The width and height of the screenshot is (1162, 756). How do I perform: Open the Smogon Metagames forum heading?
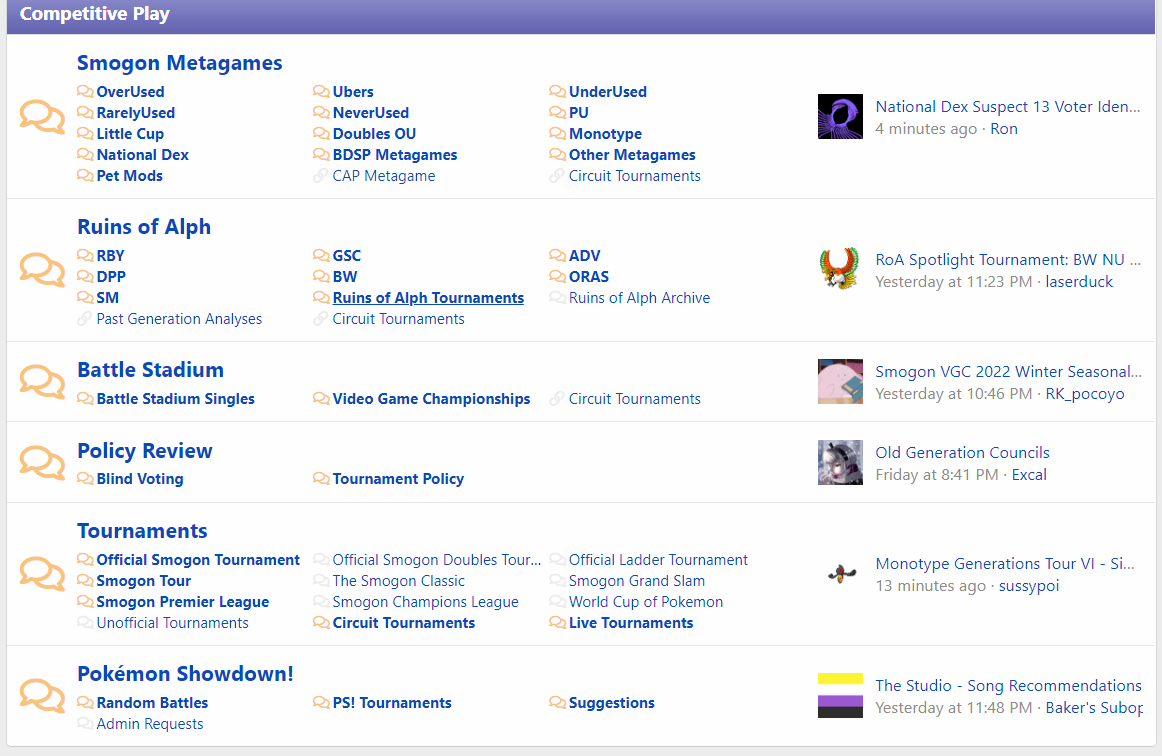click(179, 63)
